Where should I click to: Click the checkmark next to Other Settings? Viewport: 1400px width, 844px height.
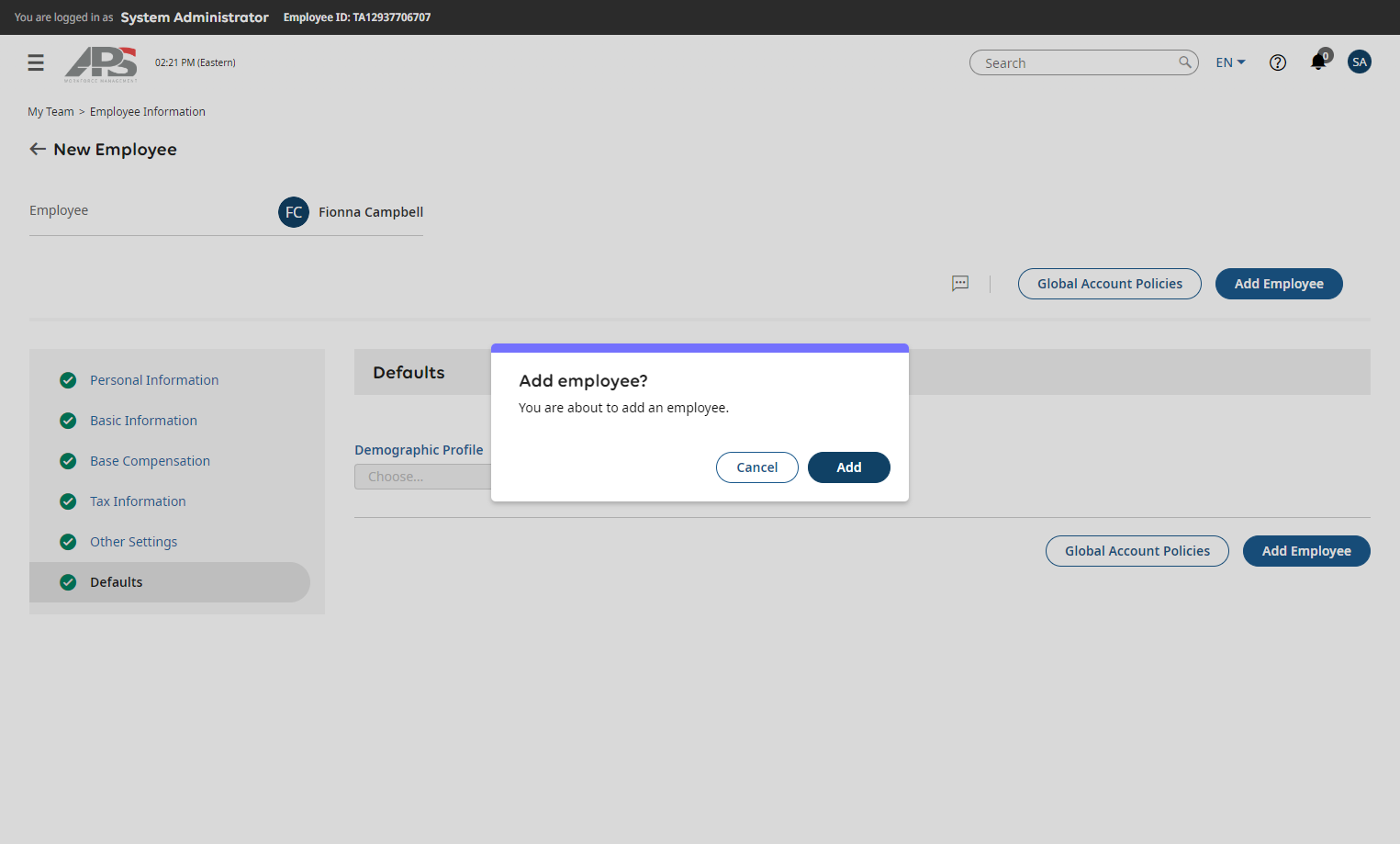coord(68,542)
